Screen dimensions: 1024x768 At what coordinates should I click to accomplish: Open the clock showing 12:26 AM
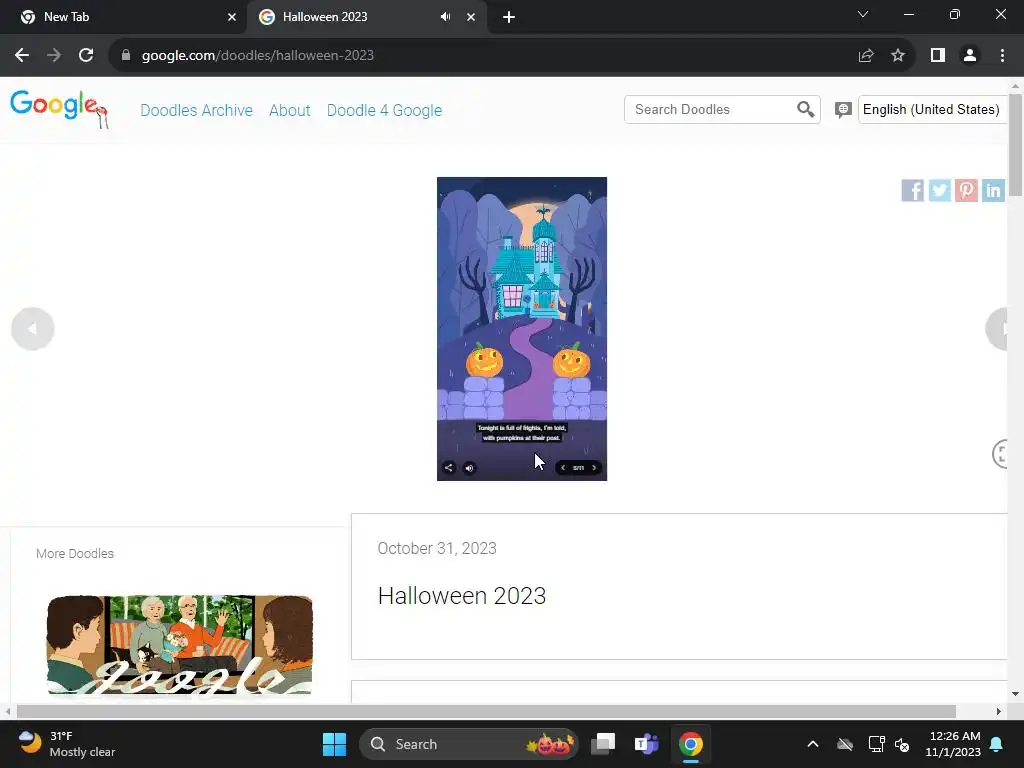click(x=953, y=744)
